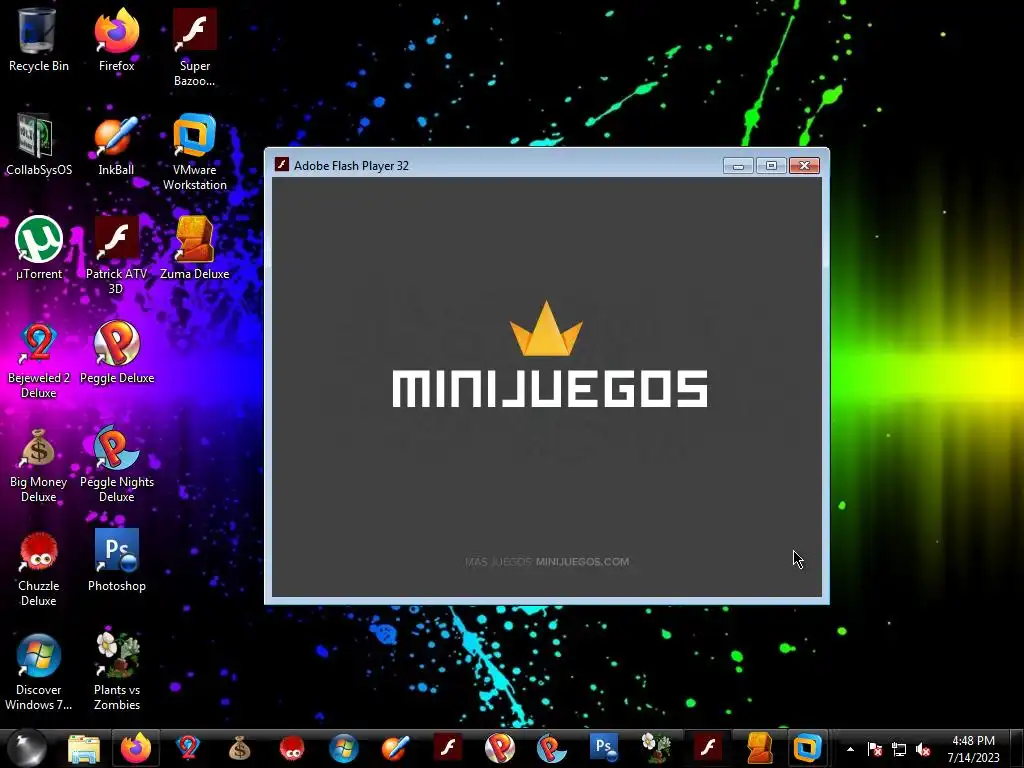The height and width of the screenshot is (768, 1024).
Task: Click the MINIJUEGOS crown logo
Action: click(546, 329)
